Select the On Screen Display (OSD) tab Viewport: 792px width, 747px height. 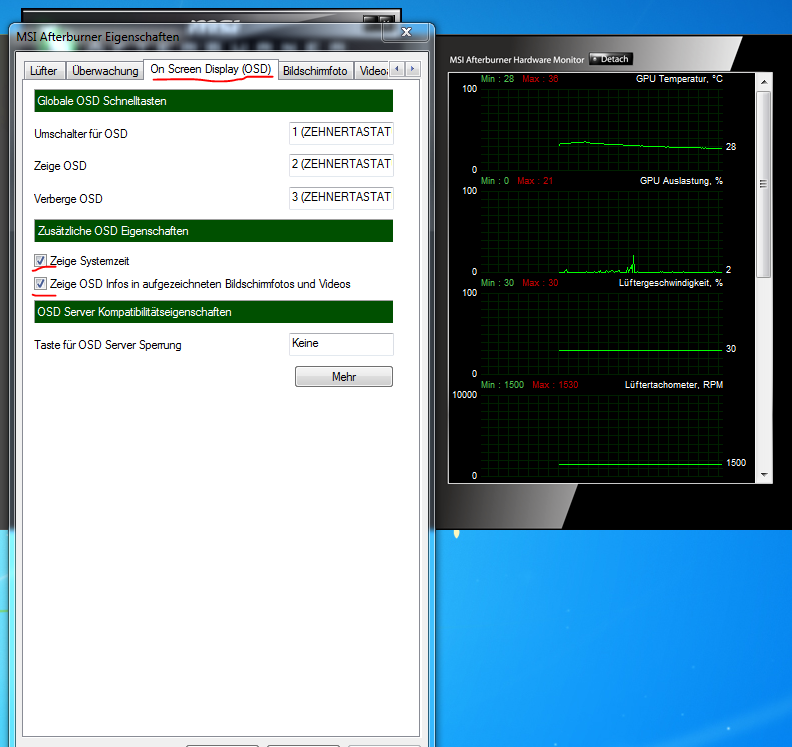[x=211, y=69]
